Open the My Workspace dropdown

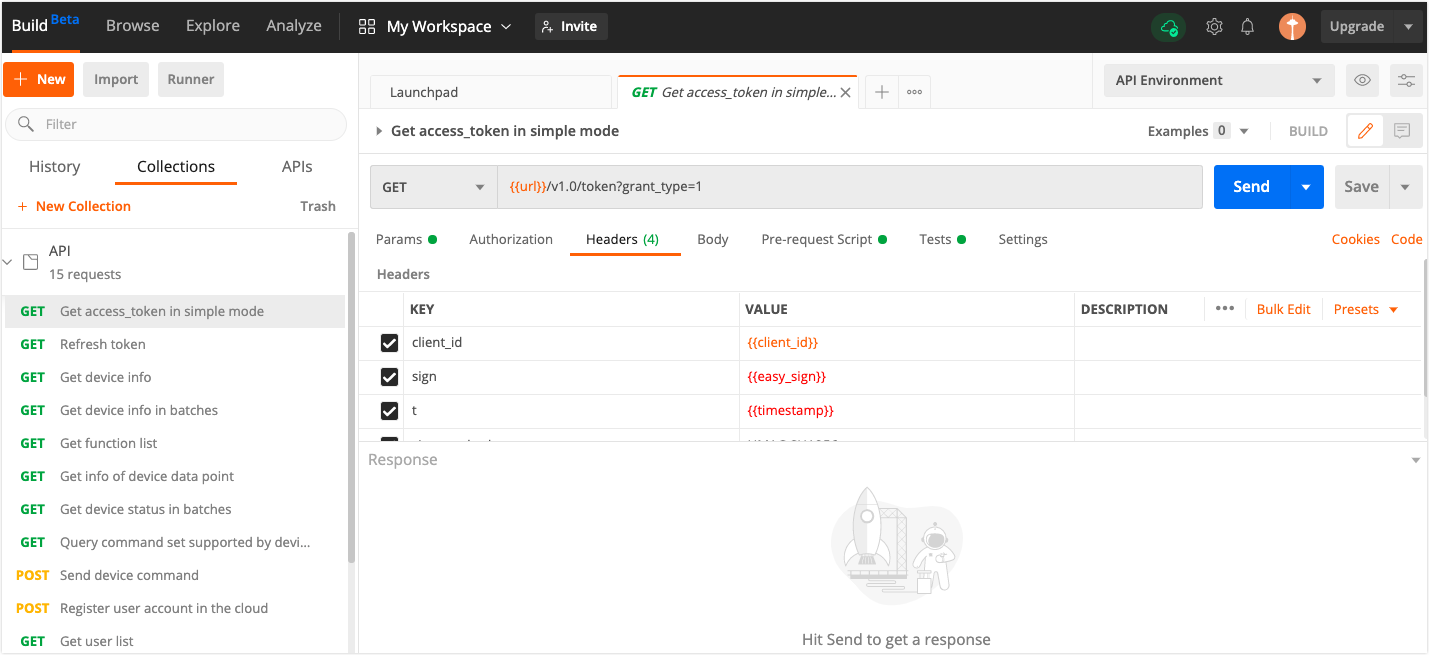tap(449, 27)
